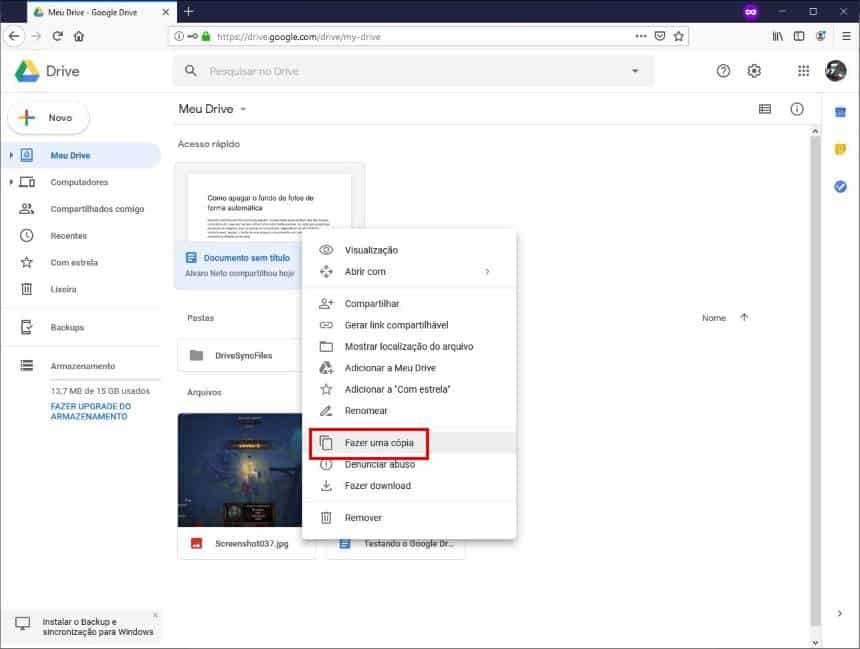Open Calendar in side panel
The height and width of the screenshot is (649, 860).
(x=840, y=112)
